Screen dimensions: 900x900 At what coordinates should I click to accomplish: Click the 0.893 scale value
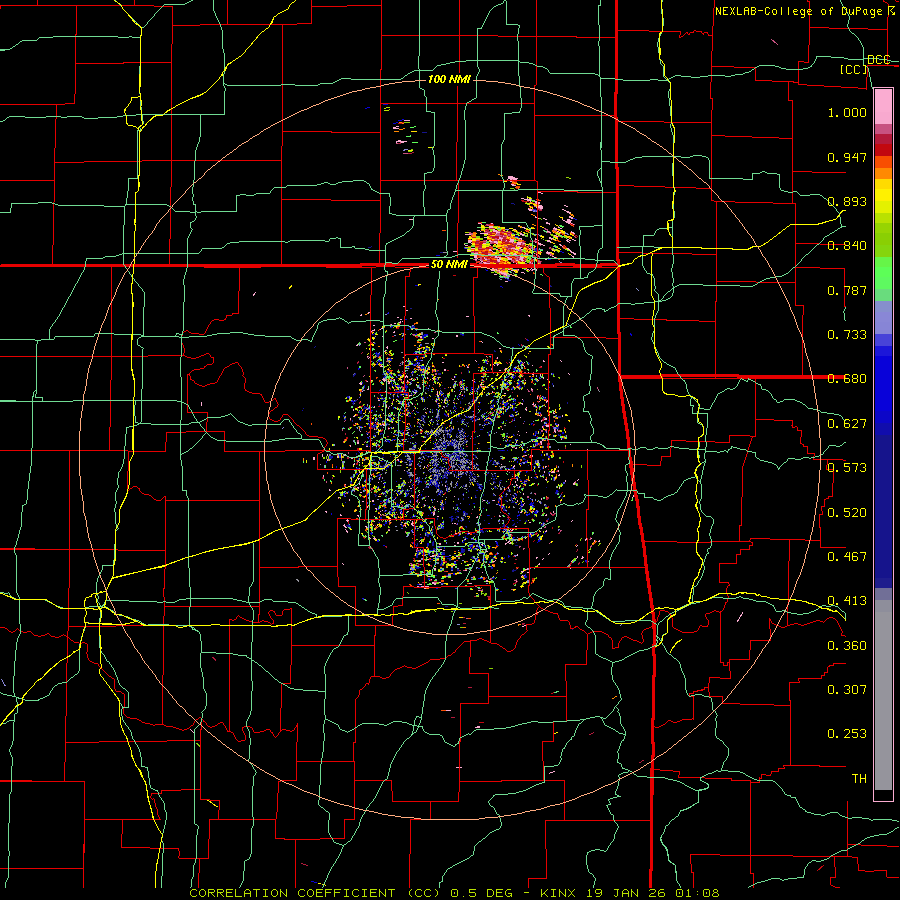point(847,201)
